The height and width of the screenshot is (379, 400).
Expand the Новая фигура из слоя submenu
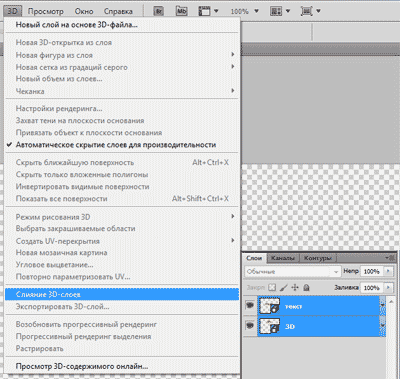(233, 54)
